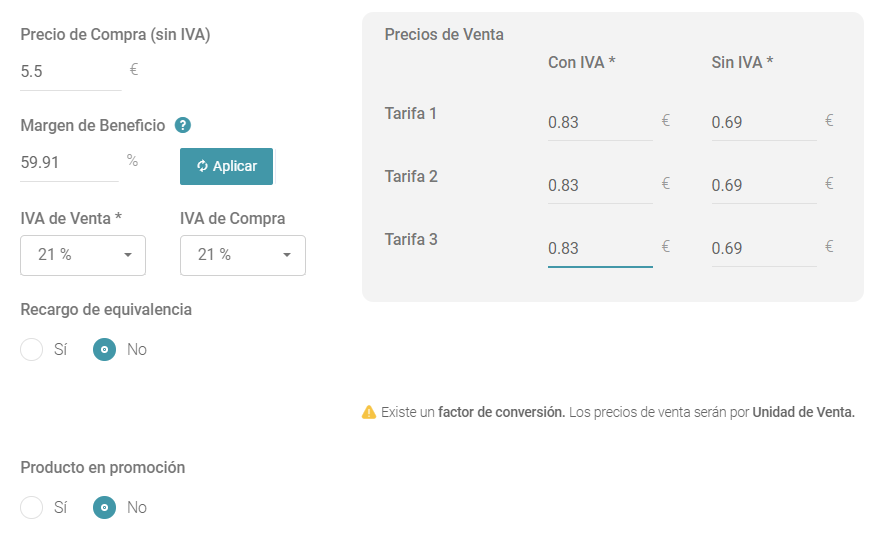Open the IVA de Compra dropdown
This screenshot has width=878, height=545.
pyautogui.click(x=242, y=255)
